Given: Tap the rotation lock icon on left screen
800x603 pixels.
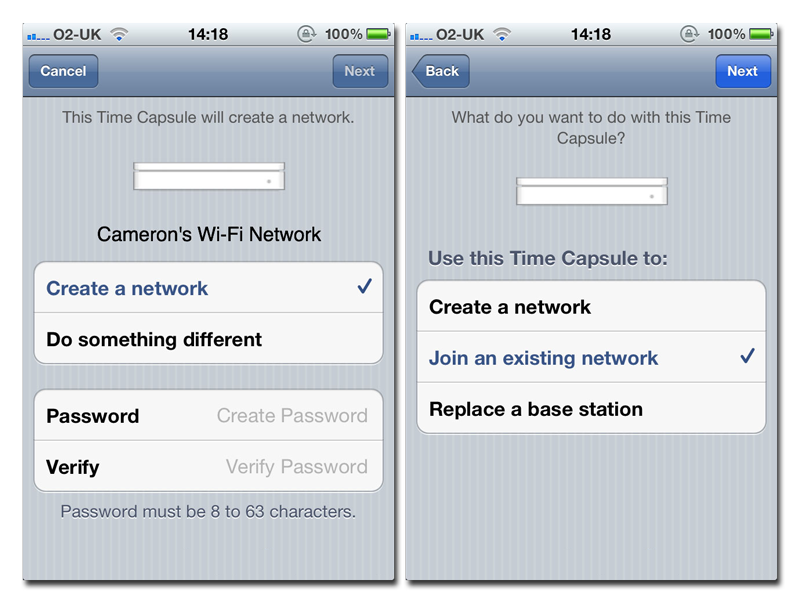Looking at the screenshot, I should coord(307,34).
